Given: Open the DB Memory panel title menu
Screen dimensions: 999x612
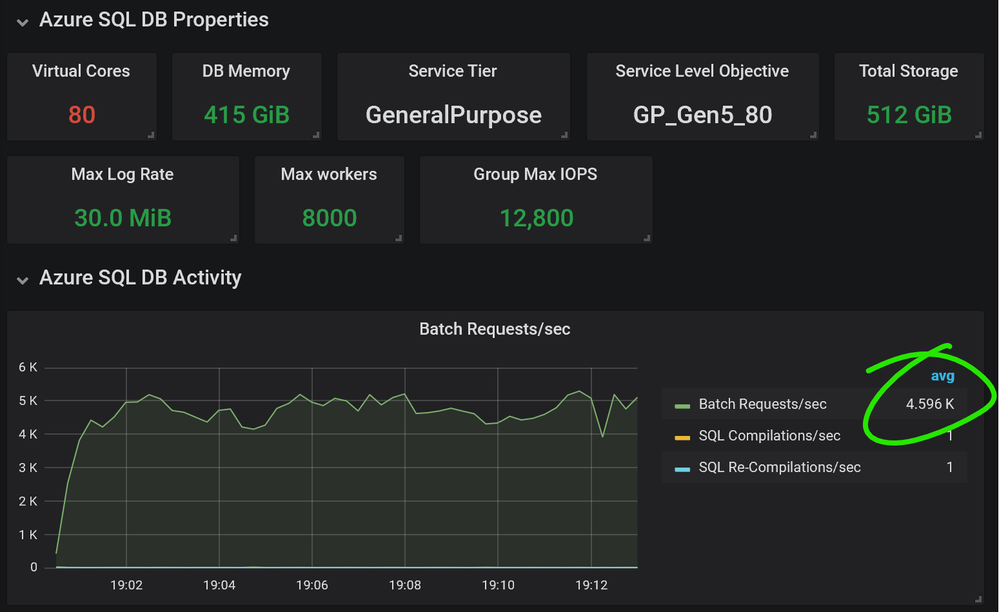Looking at the screenshot, I should pyautogui.click(x=246, y=71).
